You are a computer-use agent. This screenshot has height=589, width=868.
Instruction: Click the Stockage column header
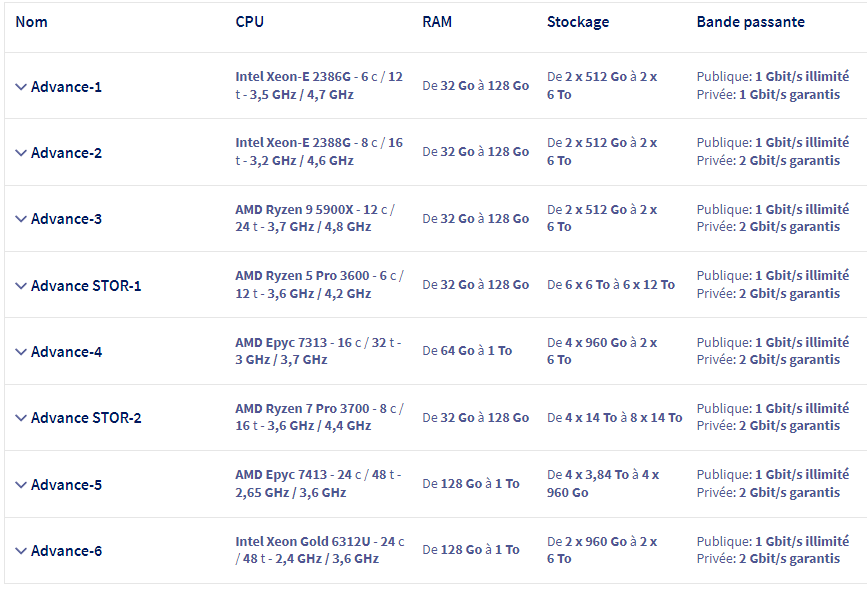(x=578, y=22)
